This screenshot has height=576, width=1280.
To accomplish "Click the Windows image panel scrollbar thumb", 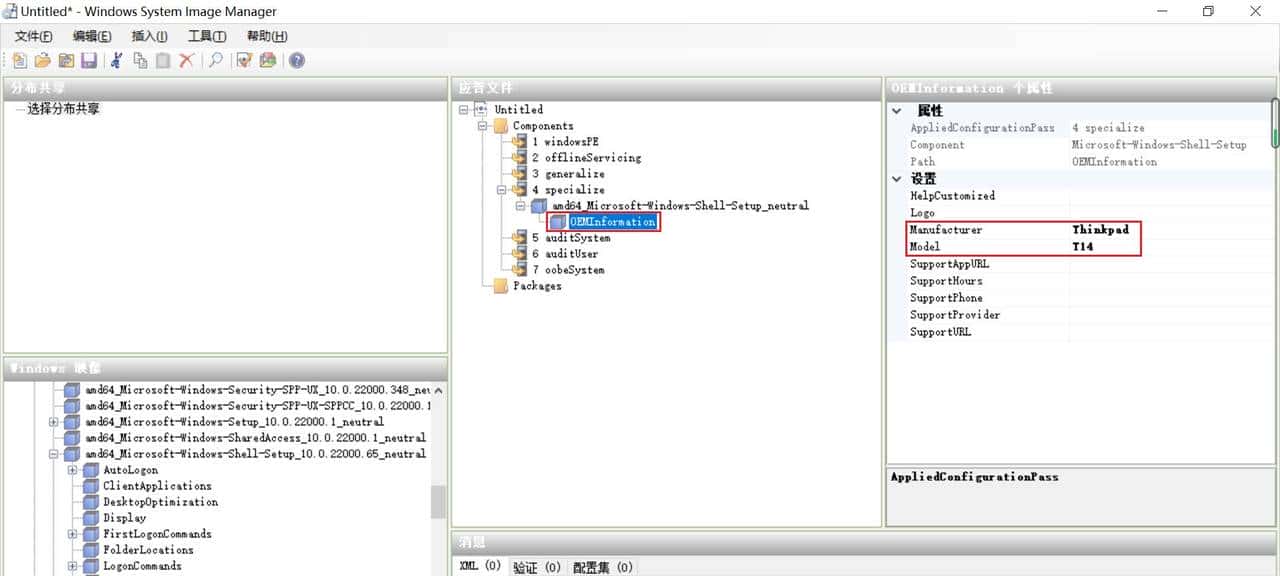I will (438, 502).
